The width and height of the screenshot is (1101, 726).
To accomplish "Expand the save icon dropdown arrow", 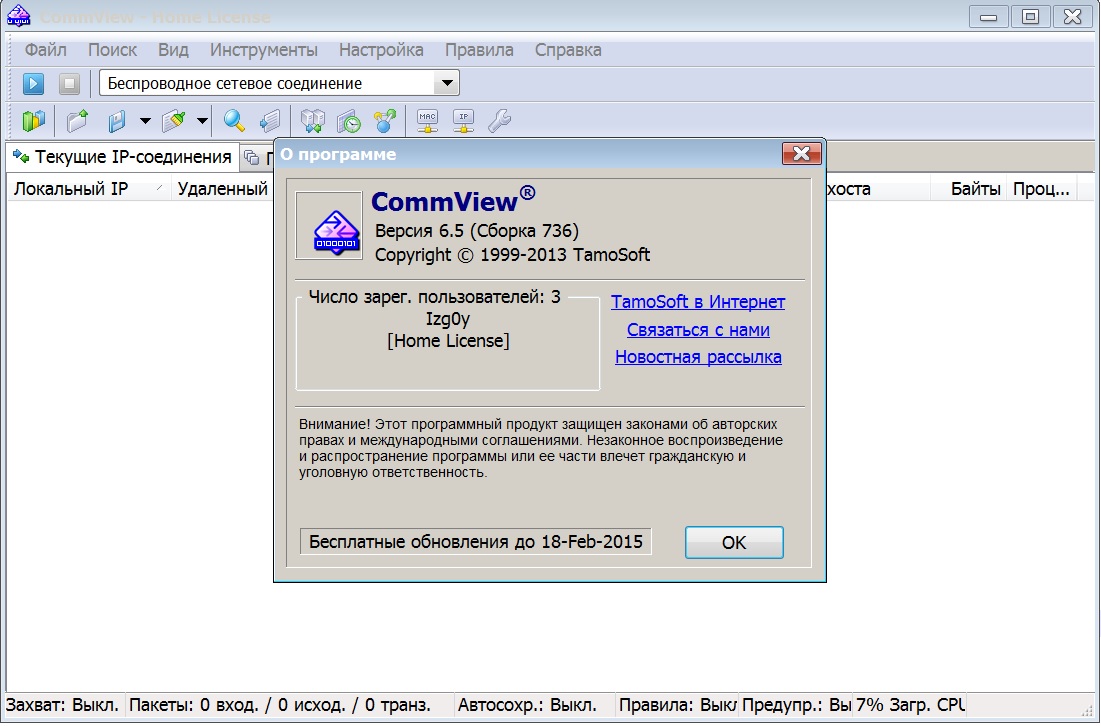I will [145, 121].
